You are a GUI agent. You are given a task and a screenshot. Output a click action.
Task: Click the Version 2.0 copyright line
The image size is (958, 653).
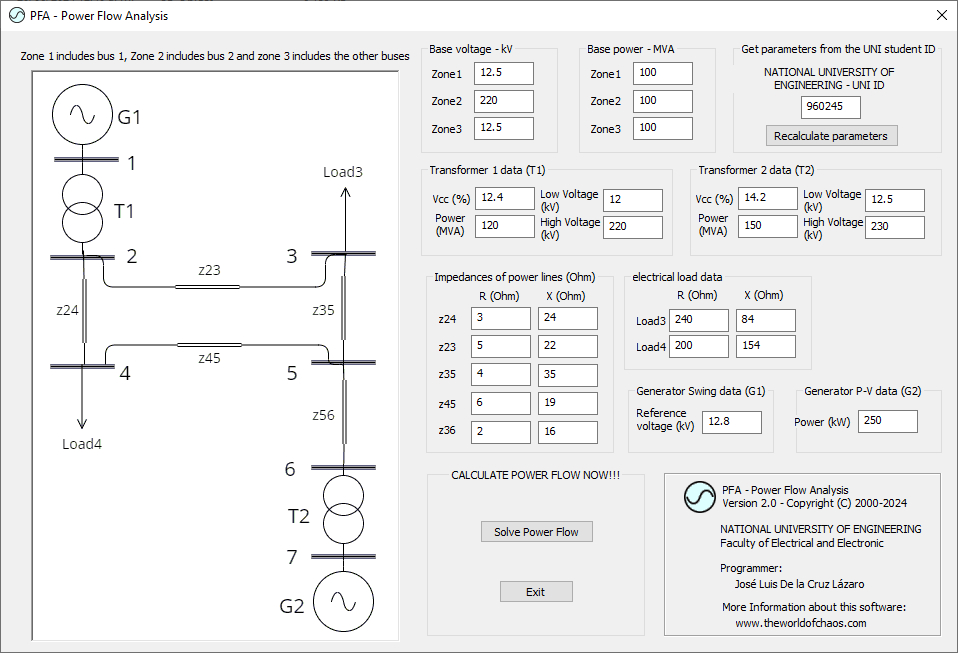pyautogui.click(x=814, y=503)
